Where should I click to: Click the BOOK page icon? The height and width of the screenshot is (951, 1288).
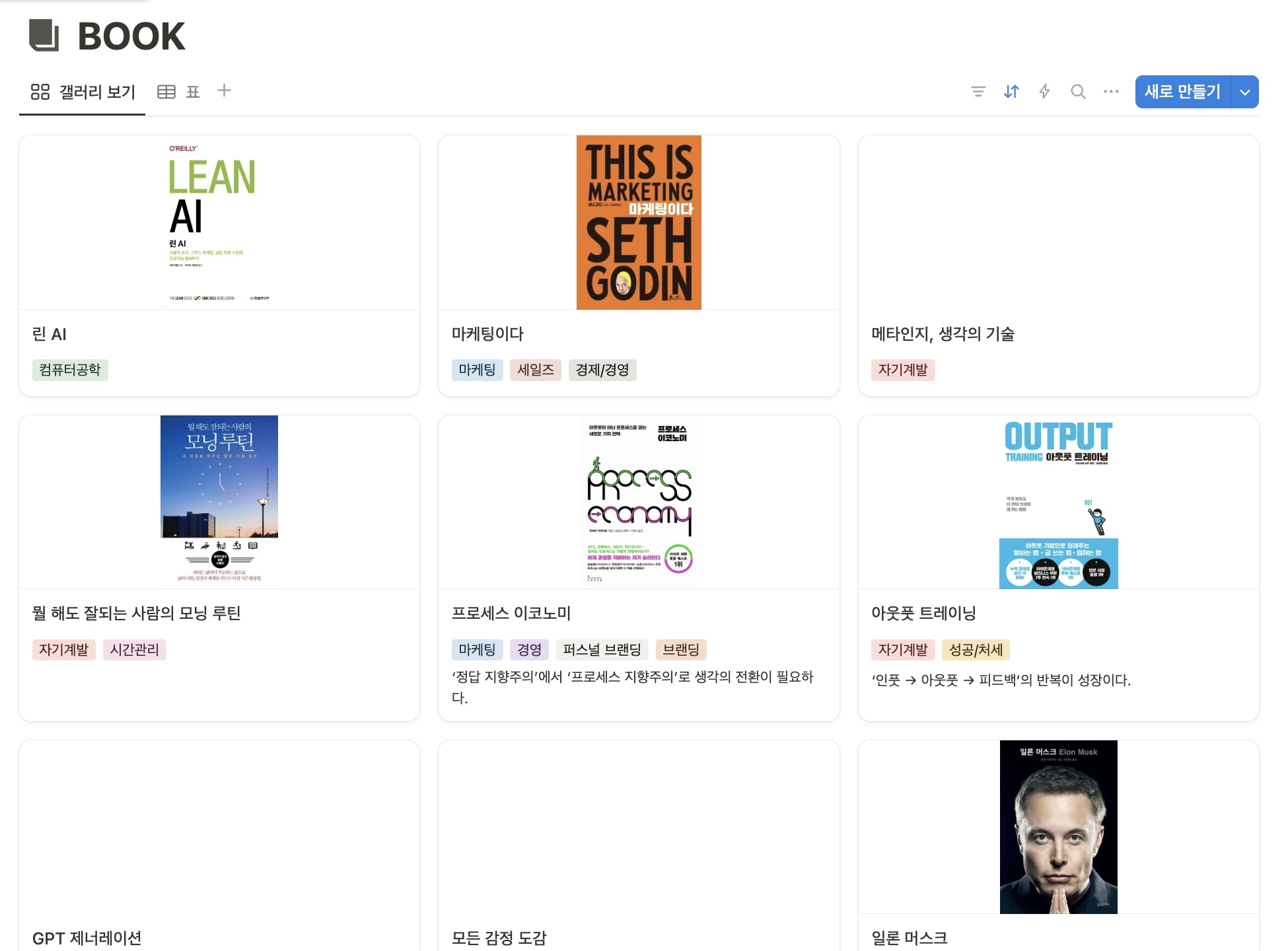click(44, 36)
